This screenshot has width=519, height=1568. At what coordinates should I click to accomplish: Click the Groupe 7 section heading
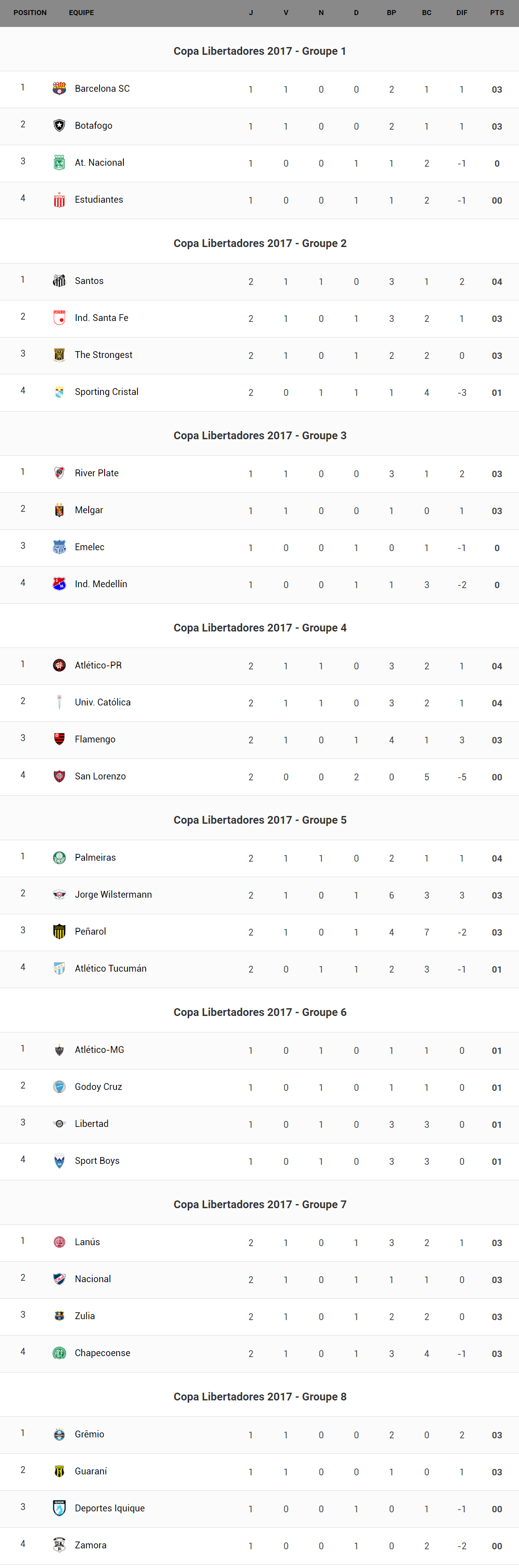point(259,1204)
